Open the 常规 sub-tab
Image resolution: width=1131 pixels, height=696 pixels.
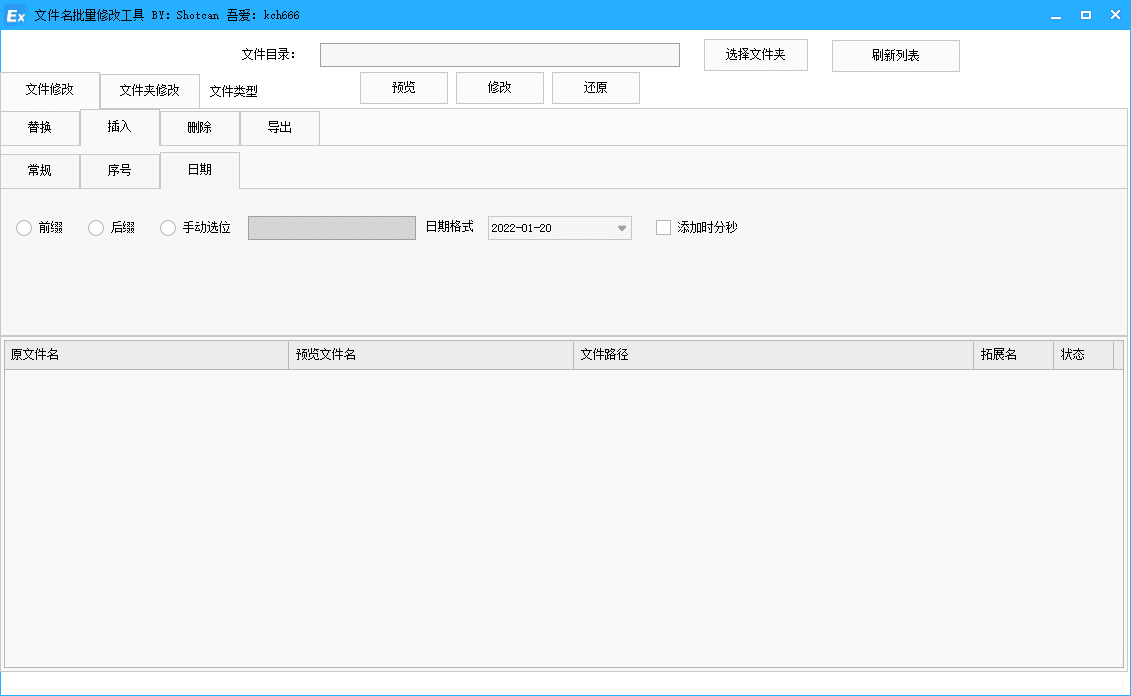[40, 171]
